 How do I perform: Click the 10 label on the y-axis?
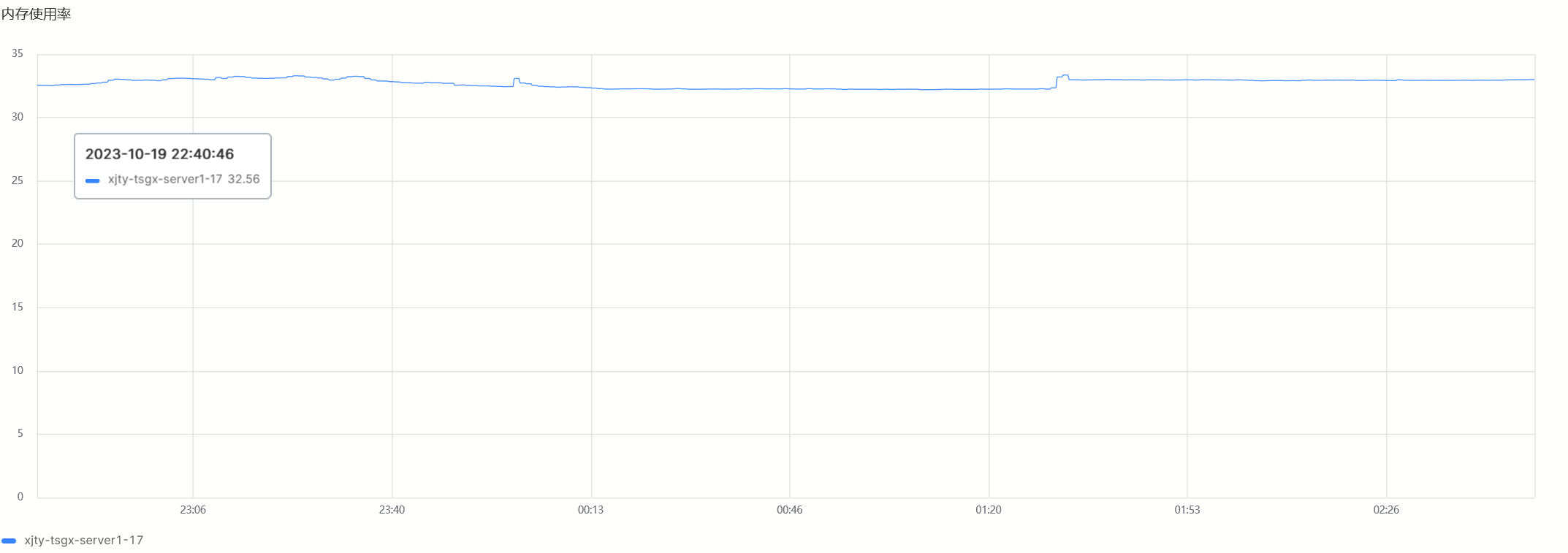(18, 370)
